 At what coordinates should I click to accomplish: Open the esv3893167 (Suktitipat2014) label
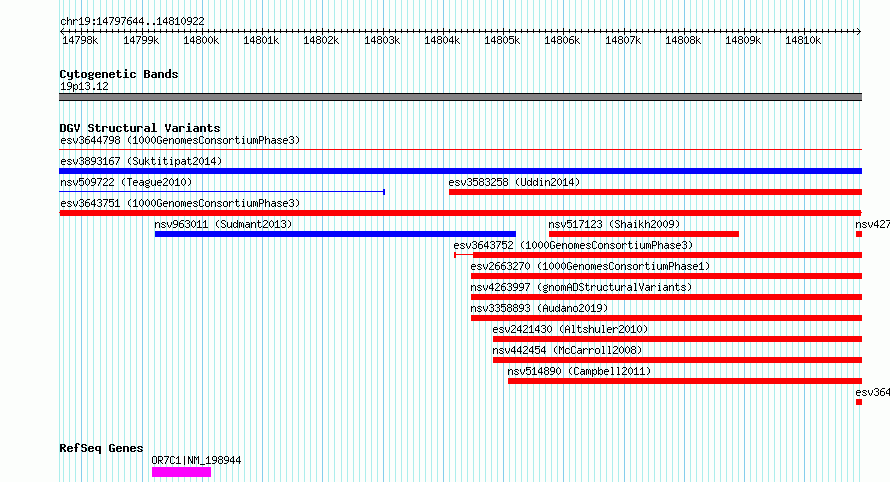141,161
